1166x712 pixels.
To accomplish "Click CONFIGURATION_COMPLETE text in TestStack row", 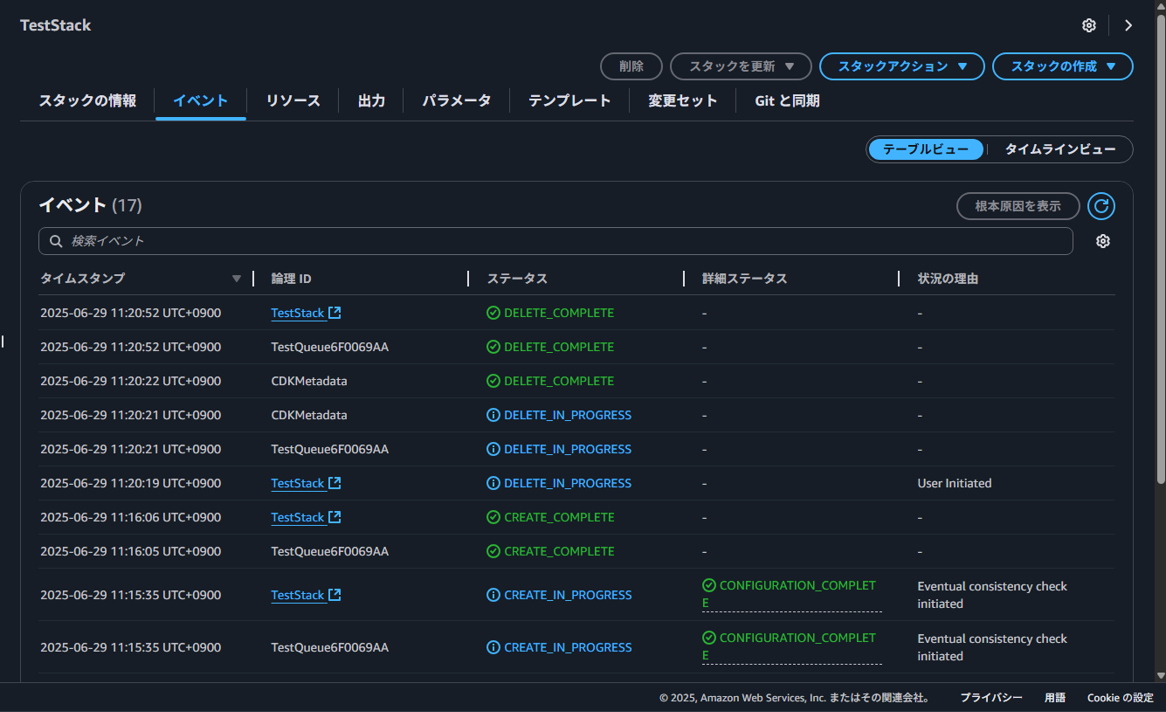I will (x=790, y=594).
